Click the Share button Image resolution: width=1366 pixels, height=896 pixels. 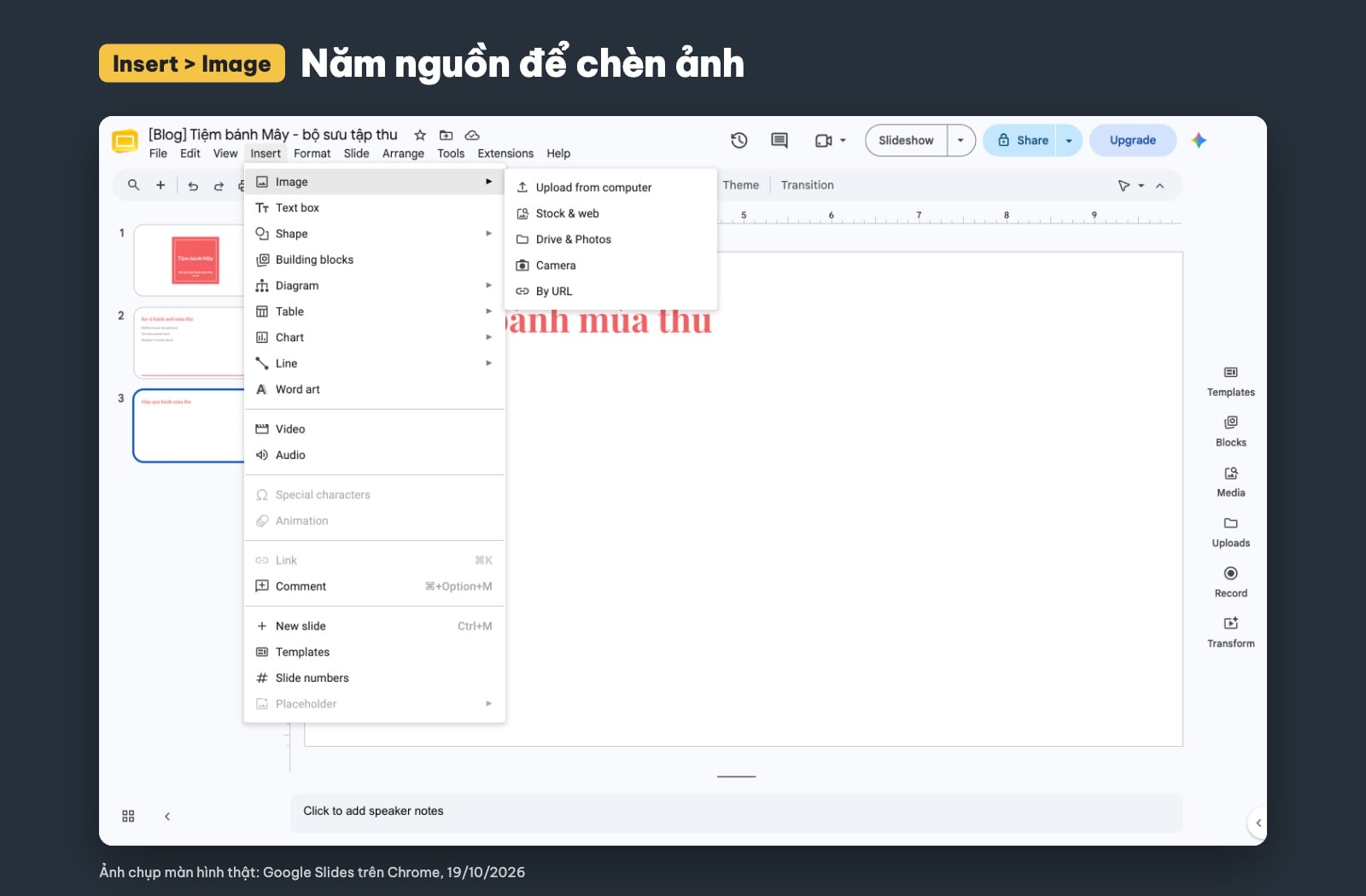tap(1021, 141)
